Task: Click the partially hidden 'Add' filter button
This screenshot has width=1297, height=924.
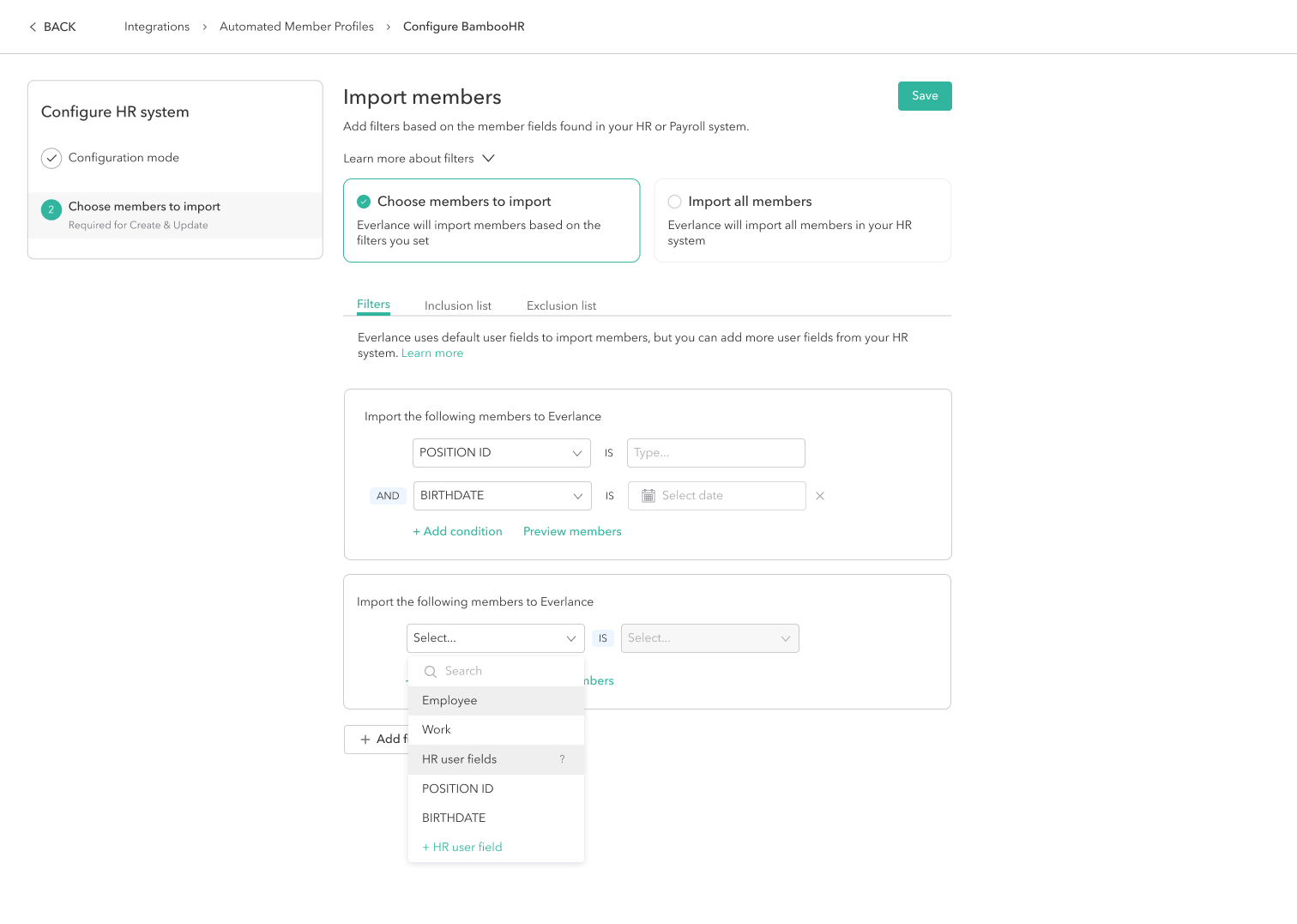Action: [377, 740]
